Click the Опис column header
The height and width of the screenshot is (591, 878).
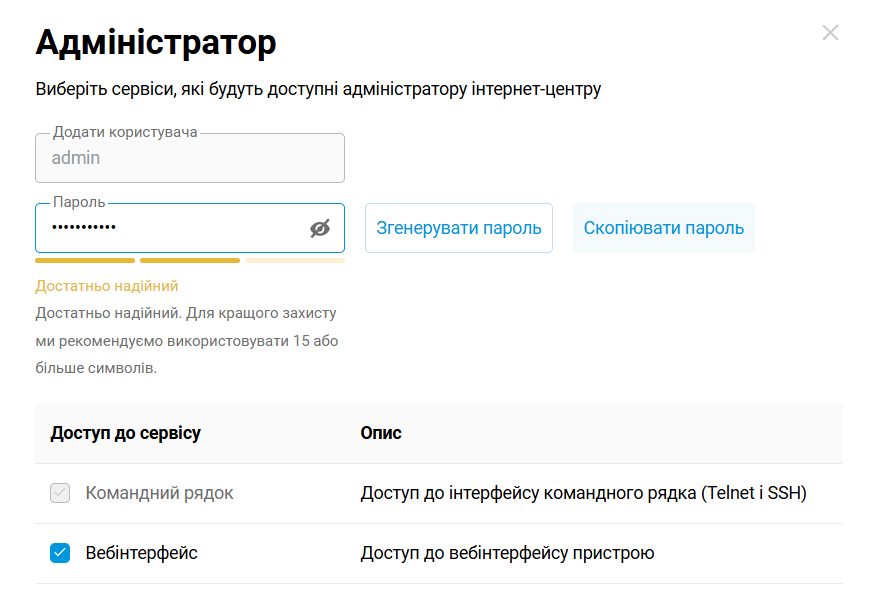point(381,433)
